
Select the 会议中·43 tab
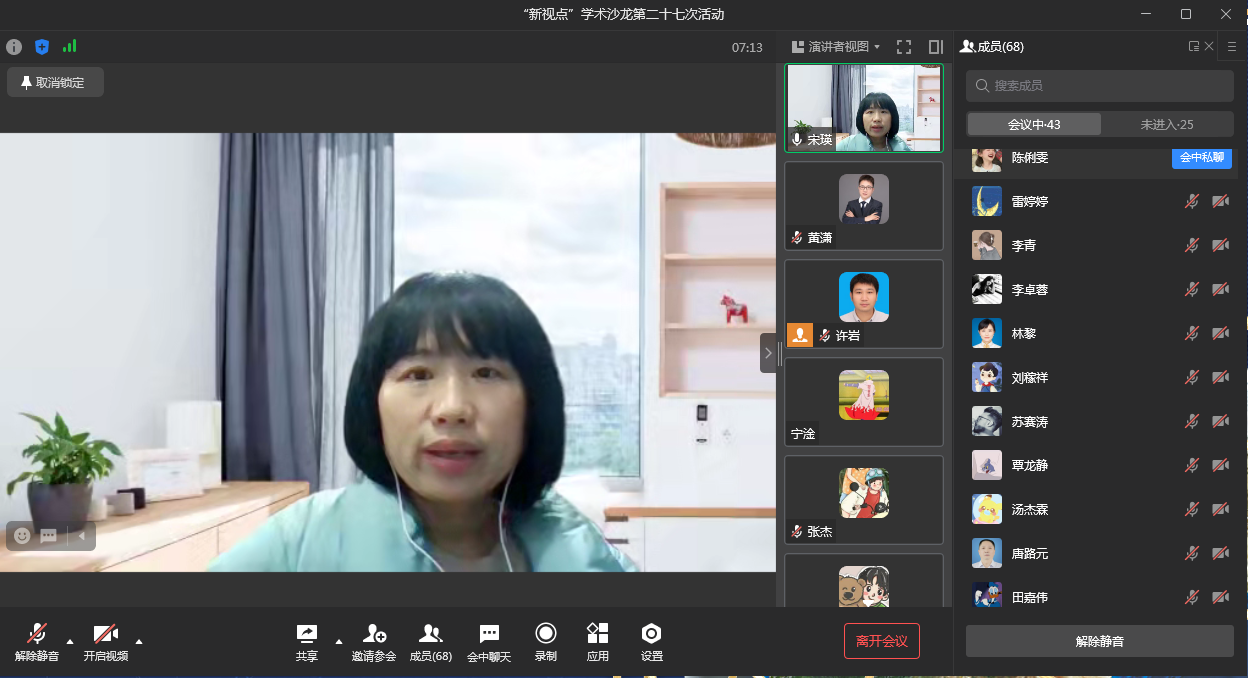pos(1034,125)
